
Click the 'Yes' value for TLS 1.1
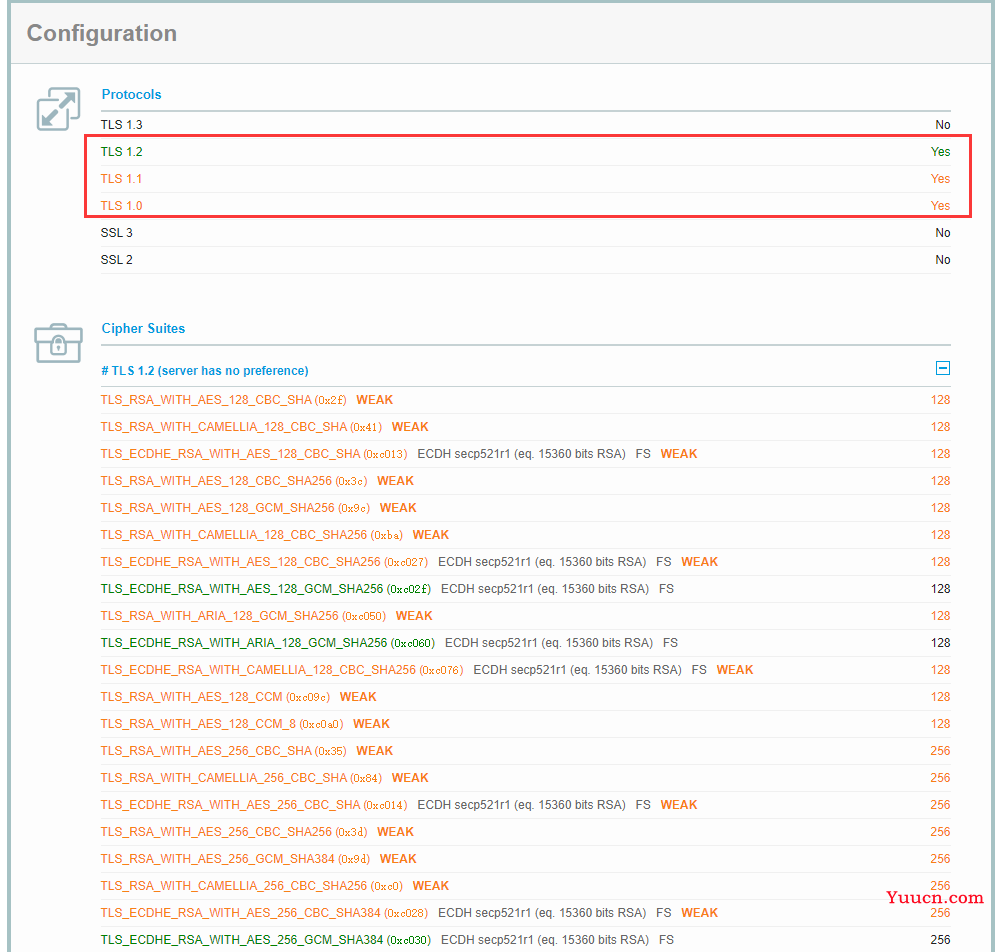coord(941,179)
